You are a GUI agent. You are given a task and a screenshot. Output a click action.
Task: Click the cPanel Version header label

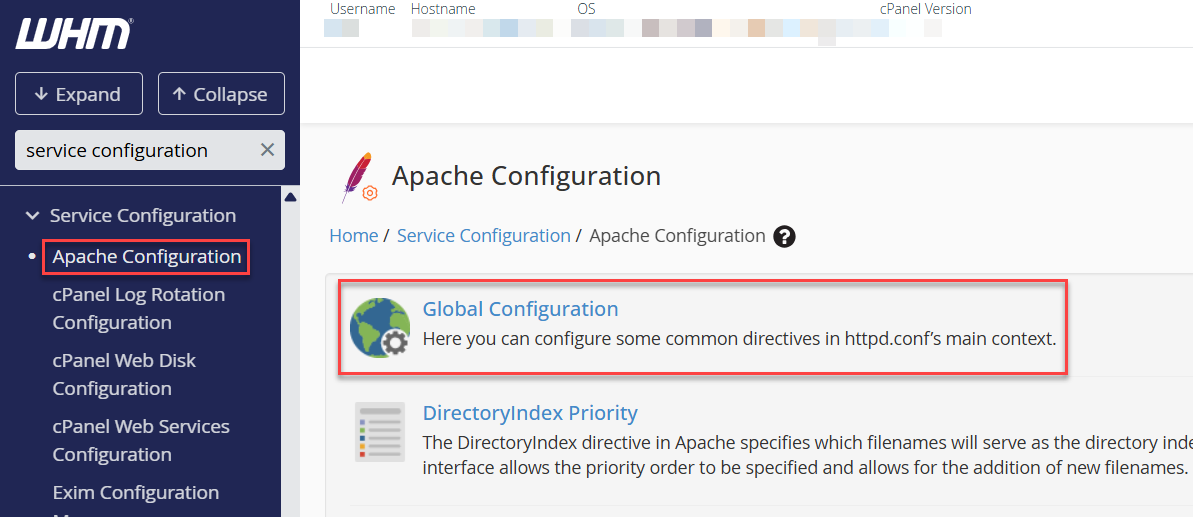click(926, 9)
